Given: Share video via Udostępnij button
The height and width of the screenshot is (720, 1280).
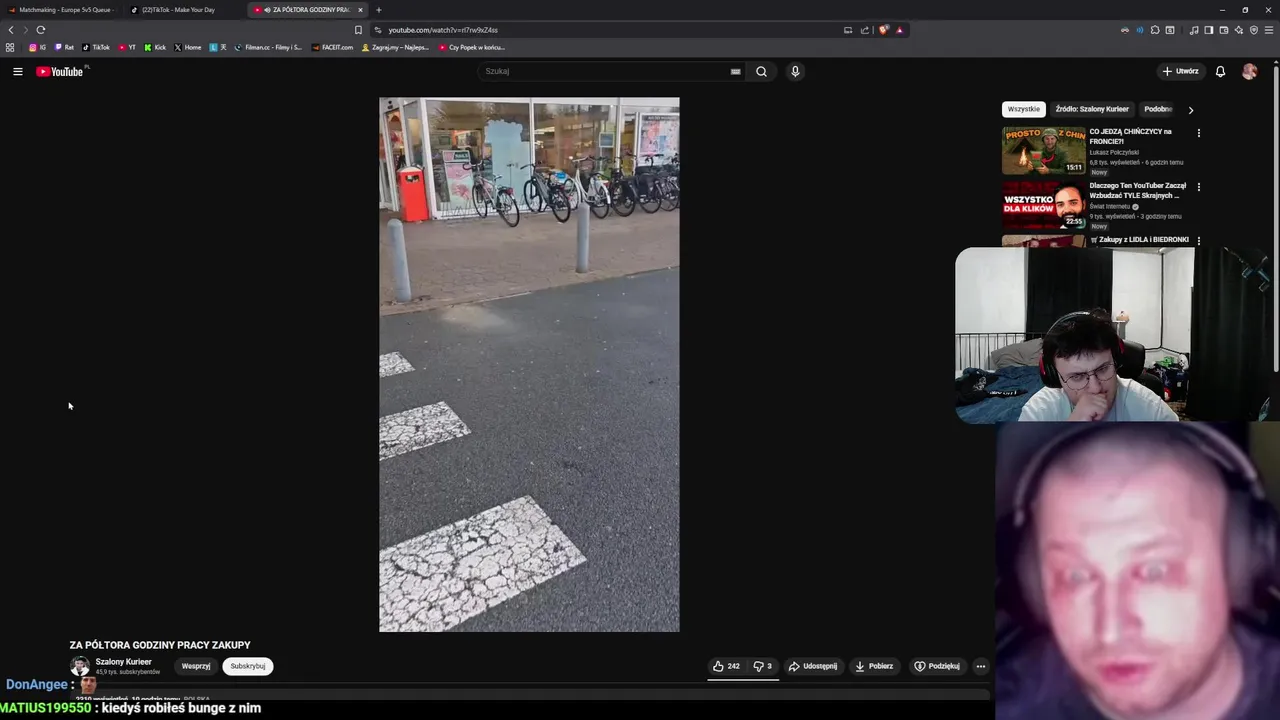Looking at the screenshot, I should pyautogui.click(x=813, y=666).
